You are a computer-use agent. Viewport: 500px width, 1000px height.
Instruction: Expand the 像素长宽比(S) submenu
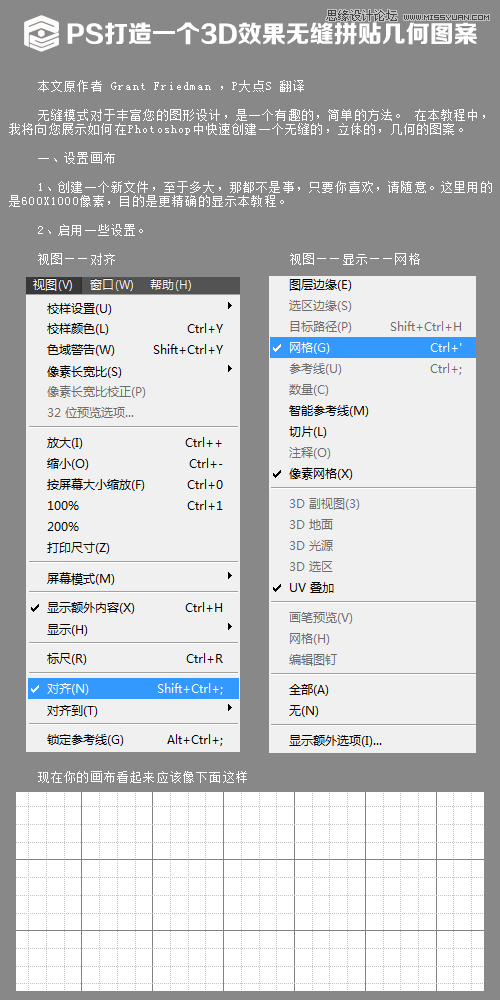pos(133,371)
